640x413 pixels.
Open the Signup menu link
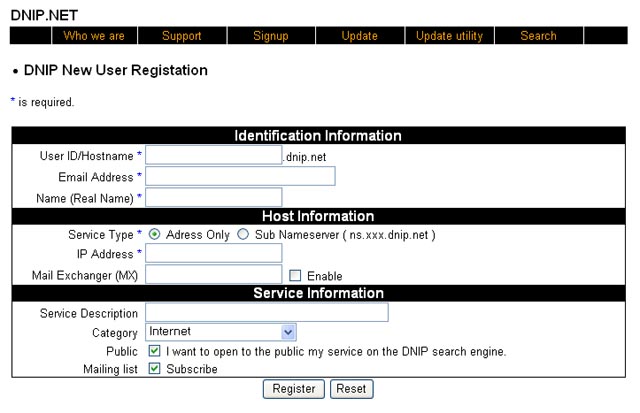[271, 36]
